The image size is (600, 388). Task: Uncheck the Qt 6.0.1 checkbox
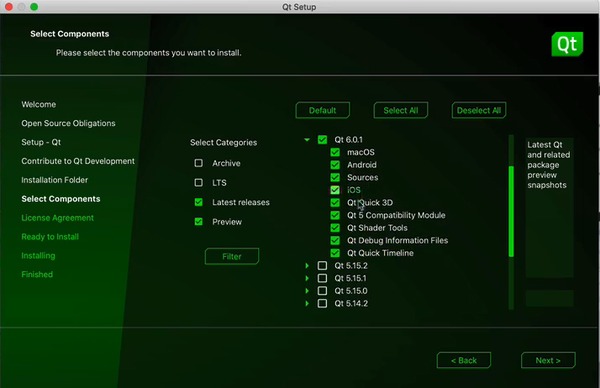(322, 140)
